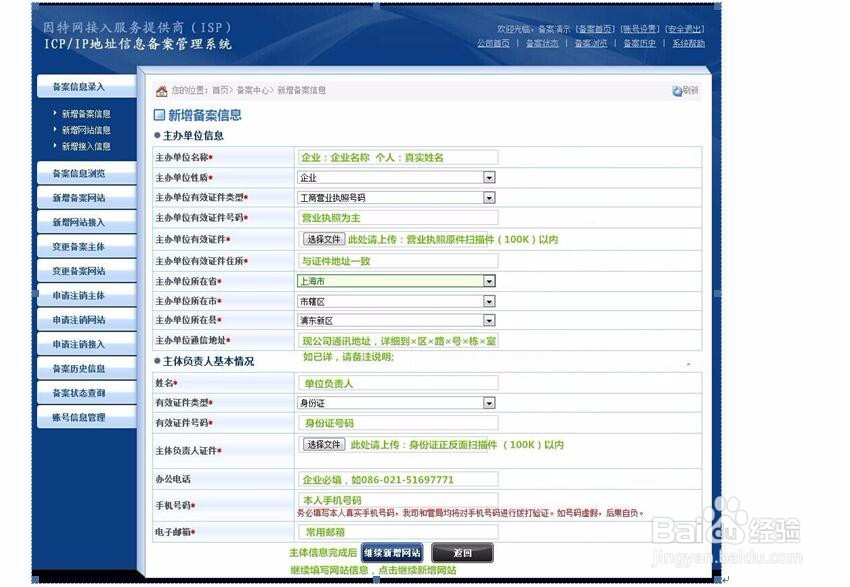Open the 有效证件类型 dropdown showing 身份证
This screenshot has width=850, height=587.
click(489, 403)
